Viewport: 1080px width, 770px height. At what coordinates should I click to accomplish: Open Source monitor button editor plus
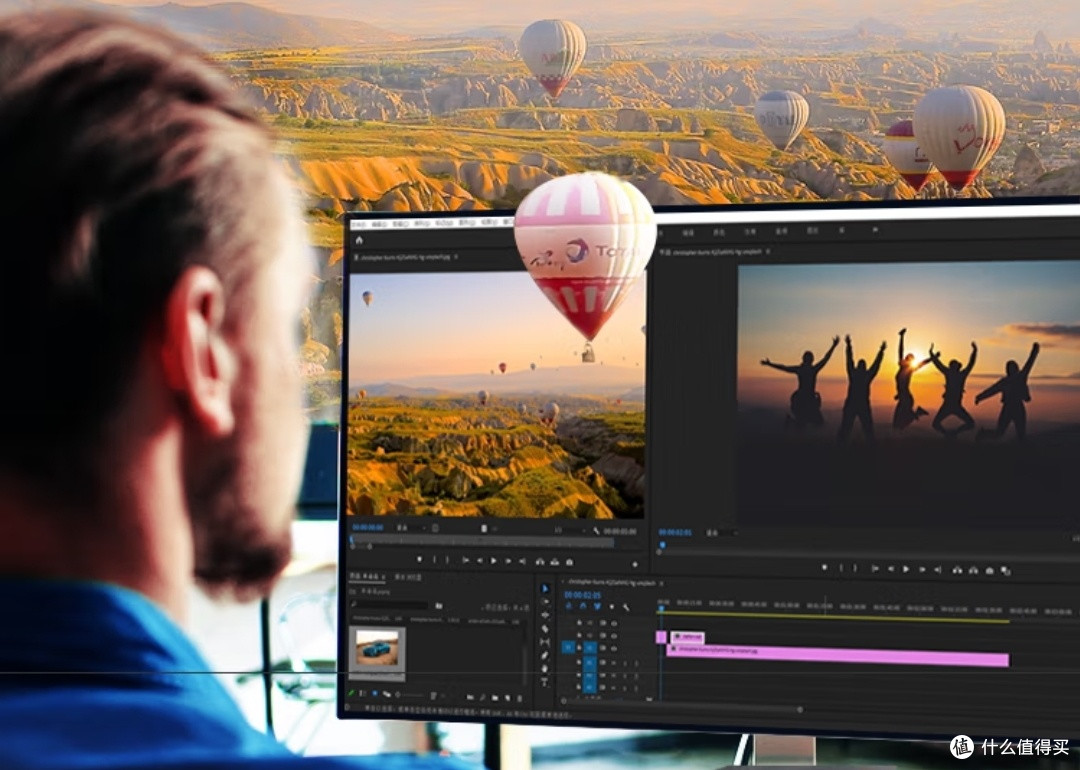[x=635, y=565]
